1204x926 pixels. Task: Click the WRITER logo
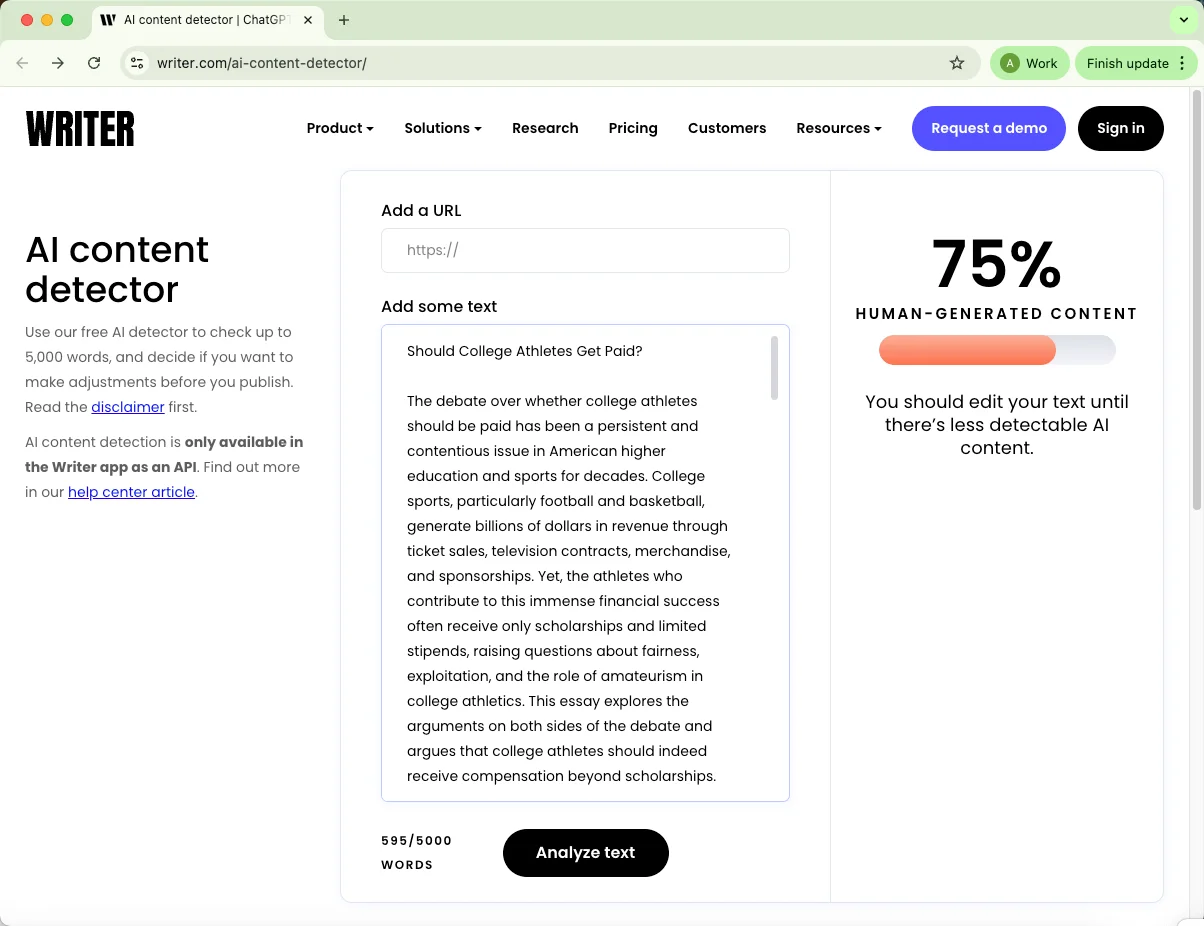coord(80,129)
